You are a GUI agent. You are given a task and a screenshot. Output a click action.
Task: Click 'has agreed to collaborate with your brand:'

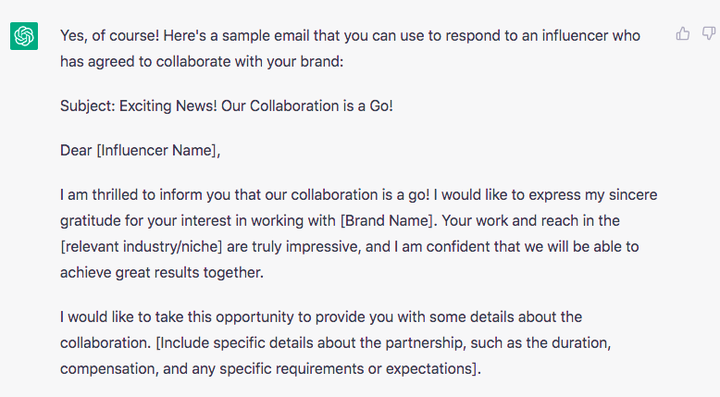tap(202, 62)
